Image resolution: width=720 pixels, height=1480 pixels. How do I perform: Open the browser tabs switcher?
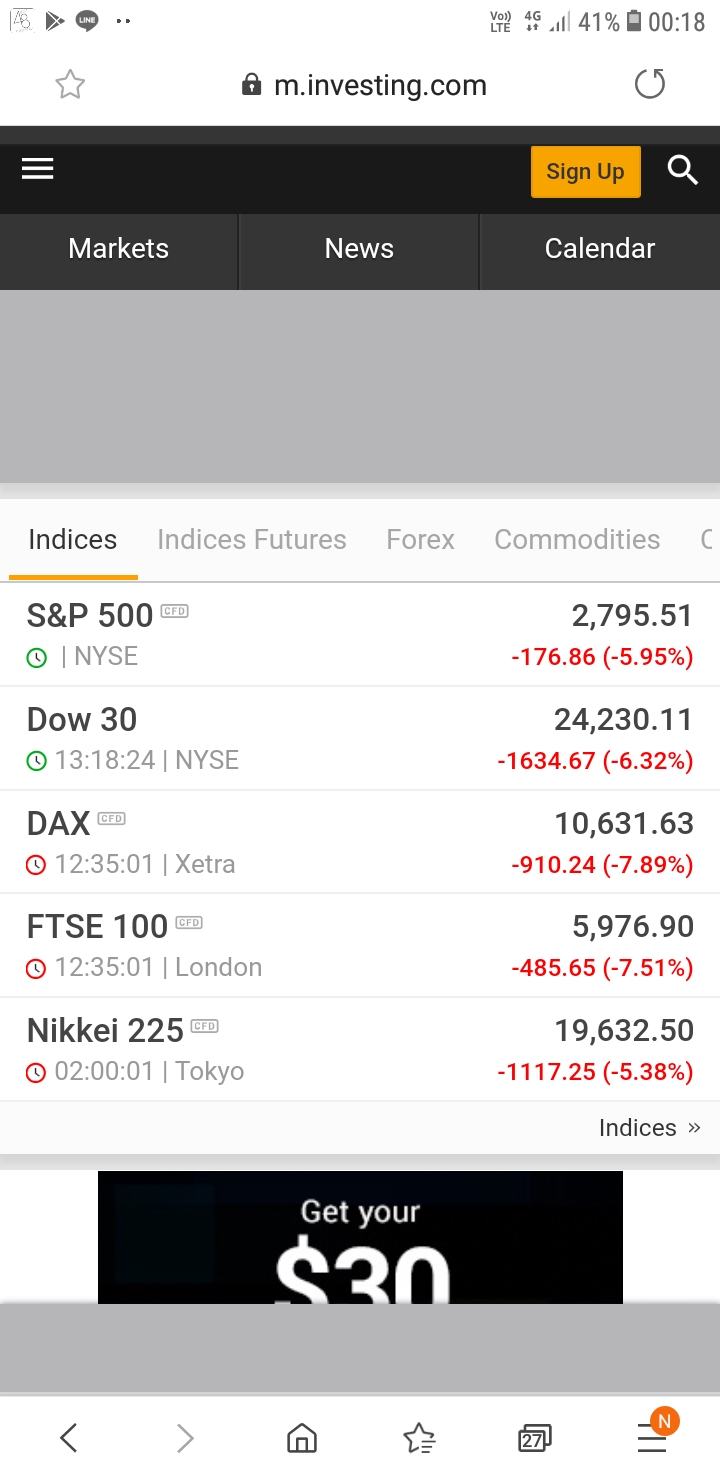click(535, 1438)
